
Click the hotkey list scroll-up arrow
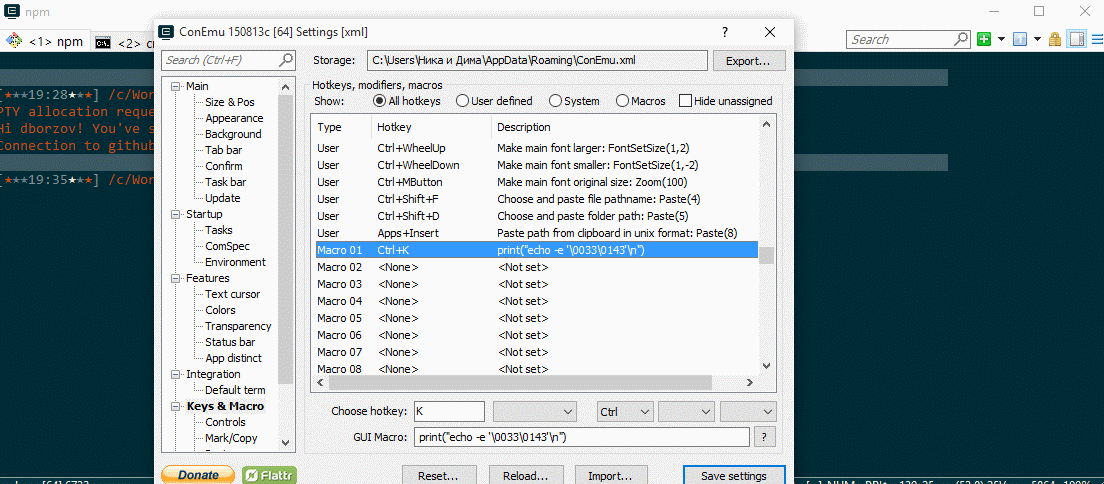[767, 124]
